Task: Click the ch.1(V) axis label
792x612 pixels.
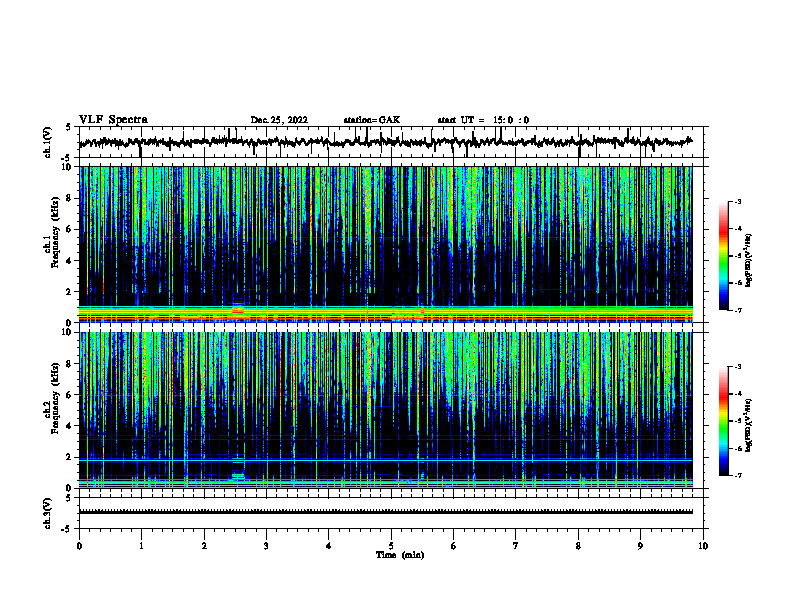Action: pyautogui.click(x=48, y=142)
